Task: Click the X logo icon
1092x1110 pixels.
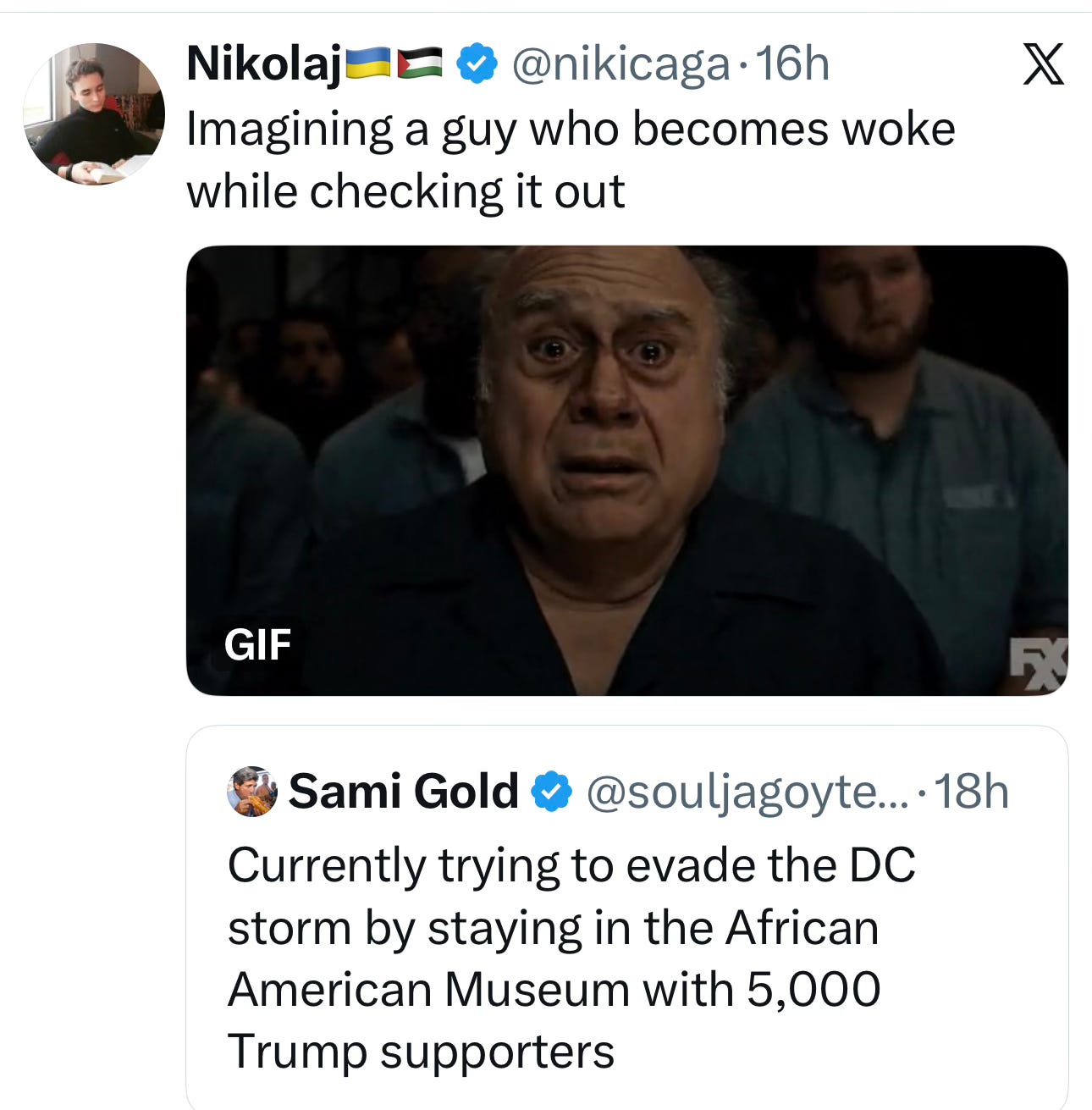Action: click(x=1043, y=64)
